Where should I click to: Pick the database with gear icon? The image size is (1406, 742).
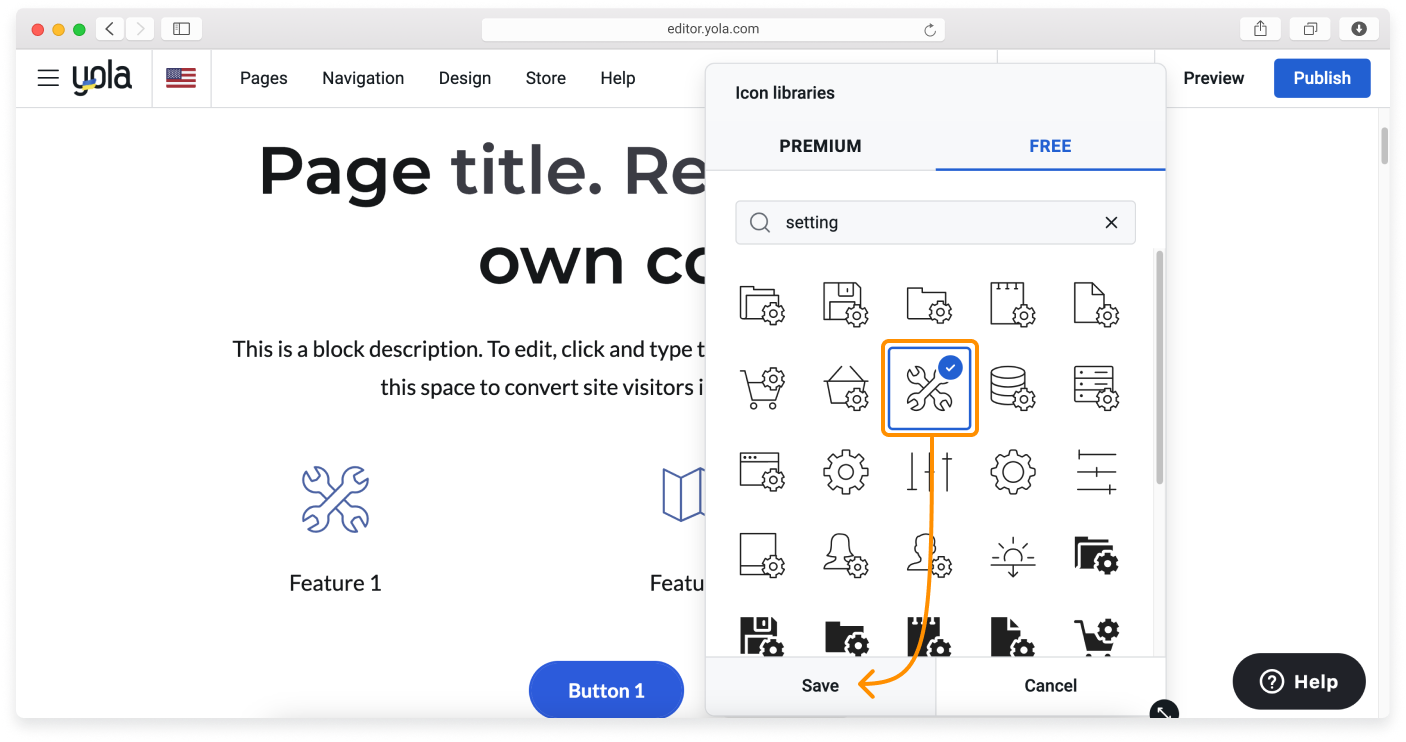1012,387
